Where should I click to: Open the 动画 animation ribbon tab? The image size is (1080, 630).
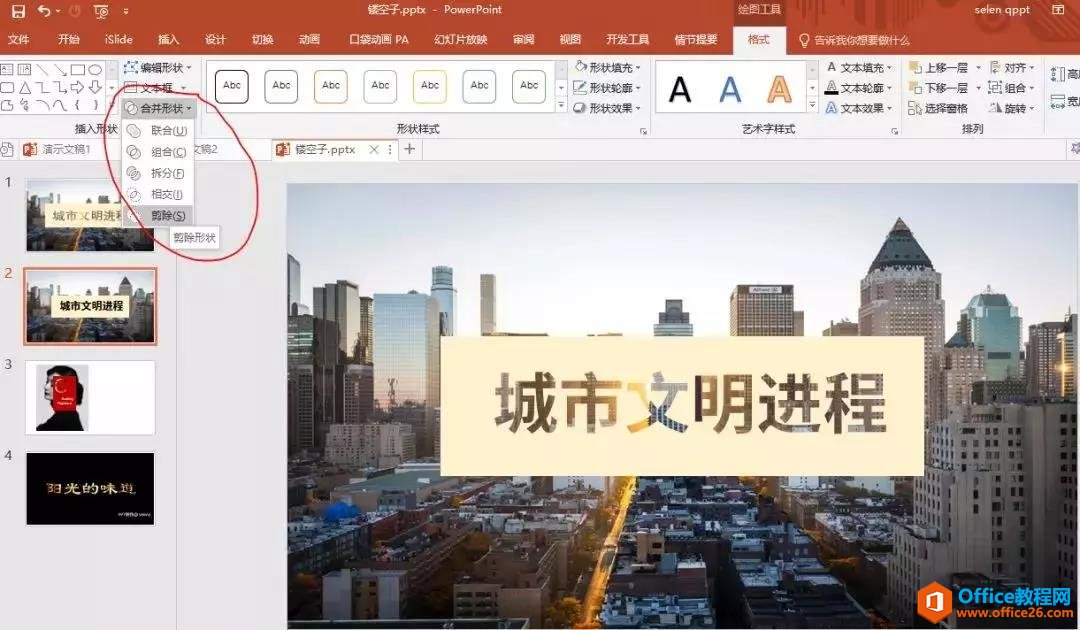[309, 40]
